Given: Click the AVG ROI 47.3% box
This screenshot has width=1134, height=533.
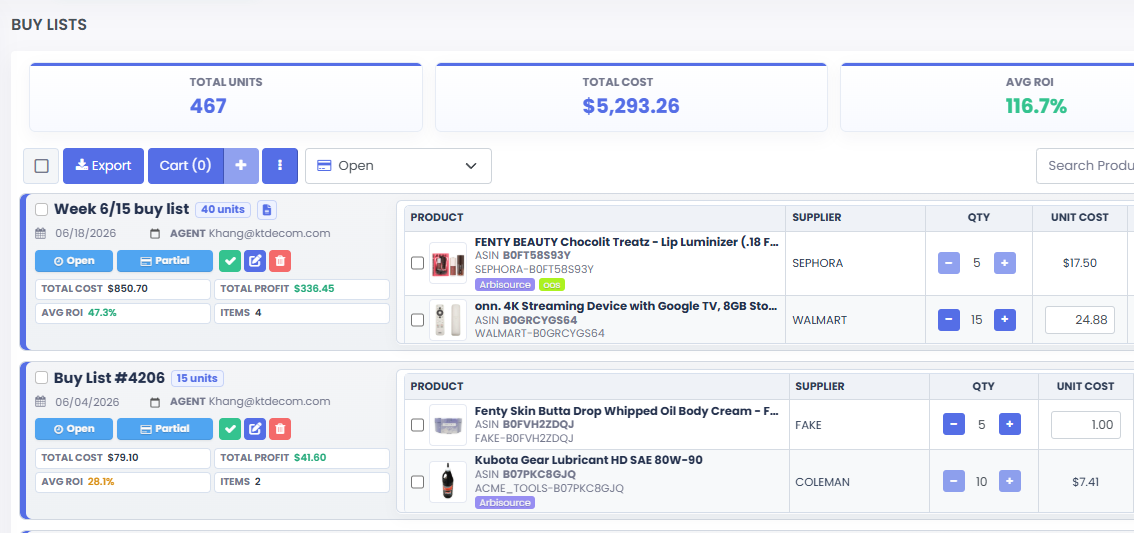Looking at the screenshot, I should 123,313.
